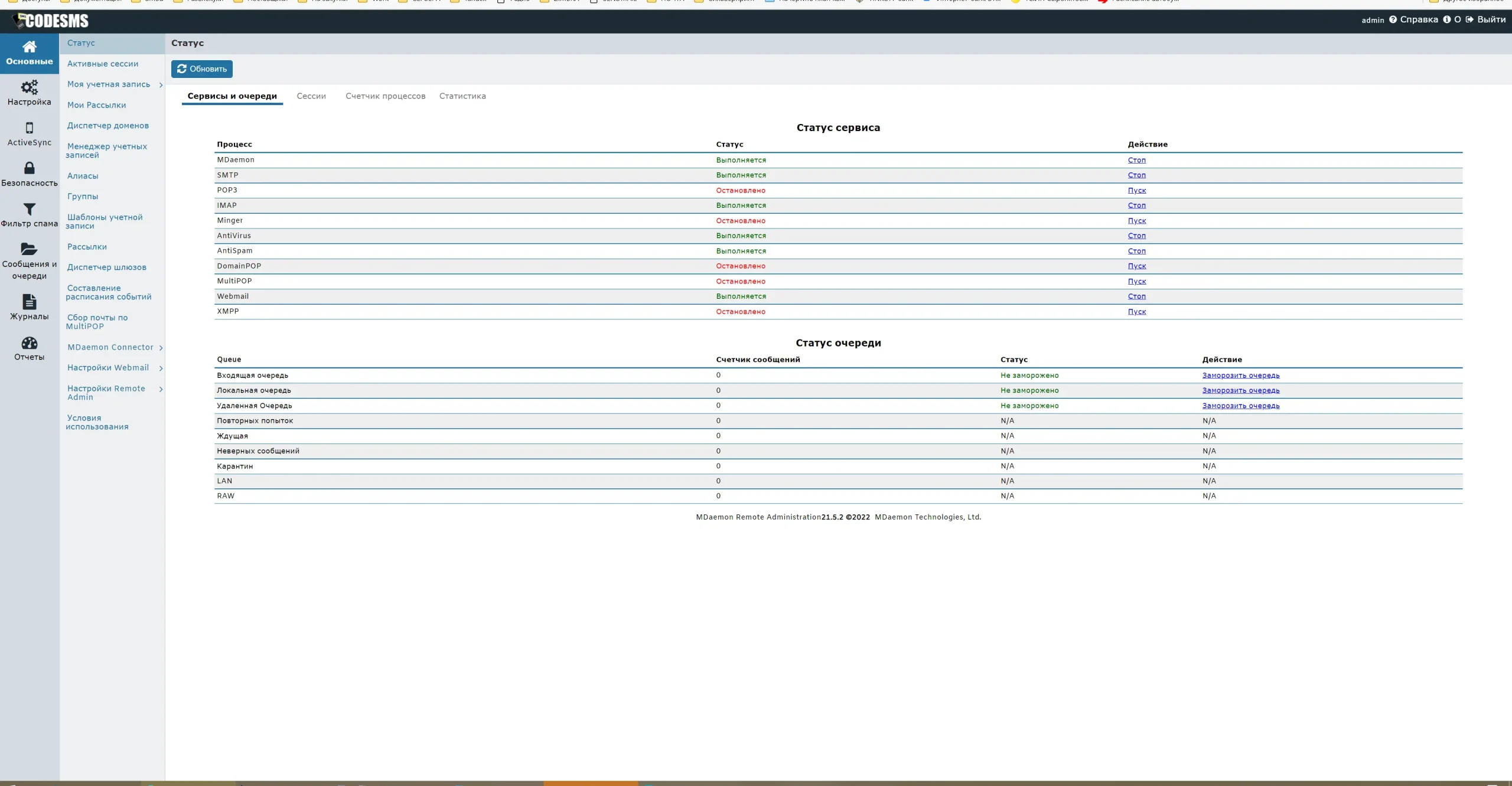Click the Справка help icon

tap(1393, 19)
